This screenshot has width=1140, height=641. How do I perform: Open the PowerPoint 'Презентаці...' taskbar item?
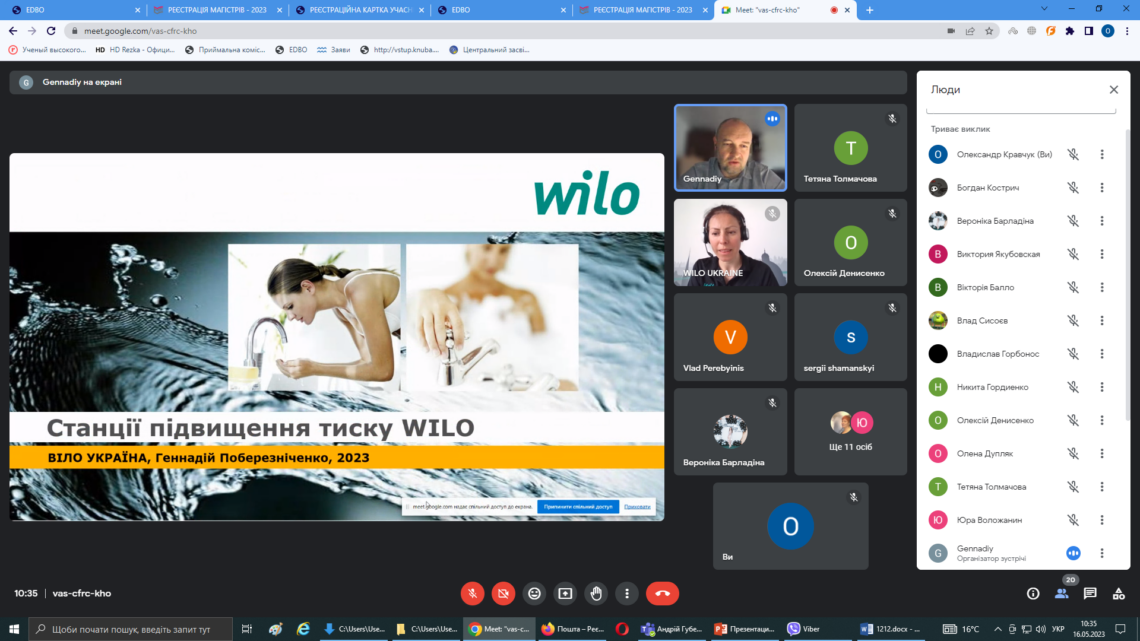point(744,629)
